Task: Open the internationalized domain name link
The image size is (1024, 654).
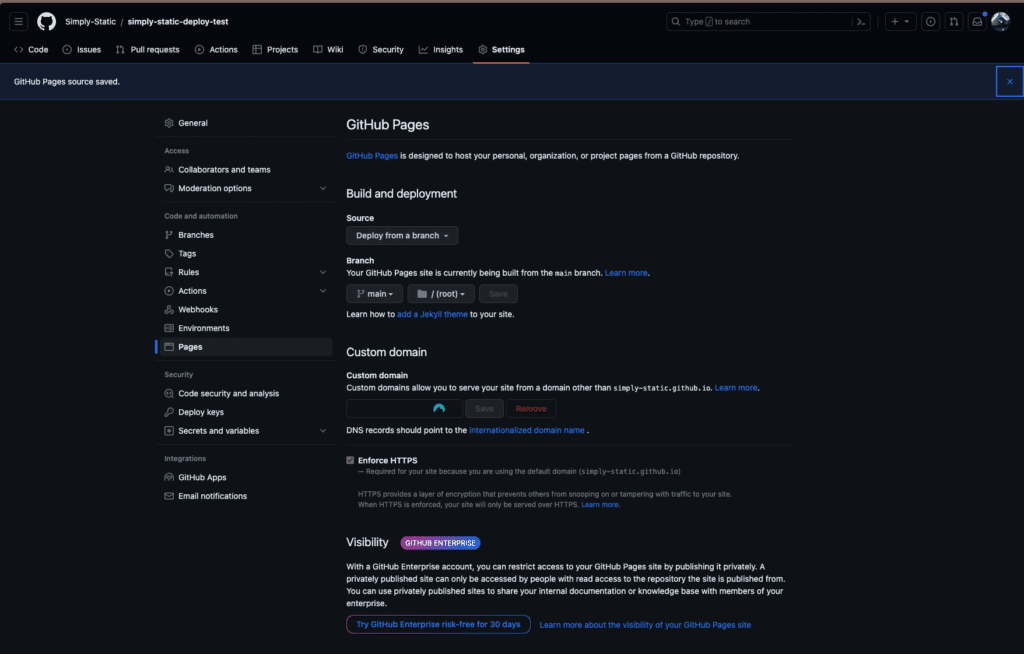Action: click(x=526, y=430)
